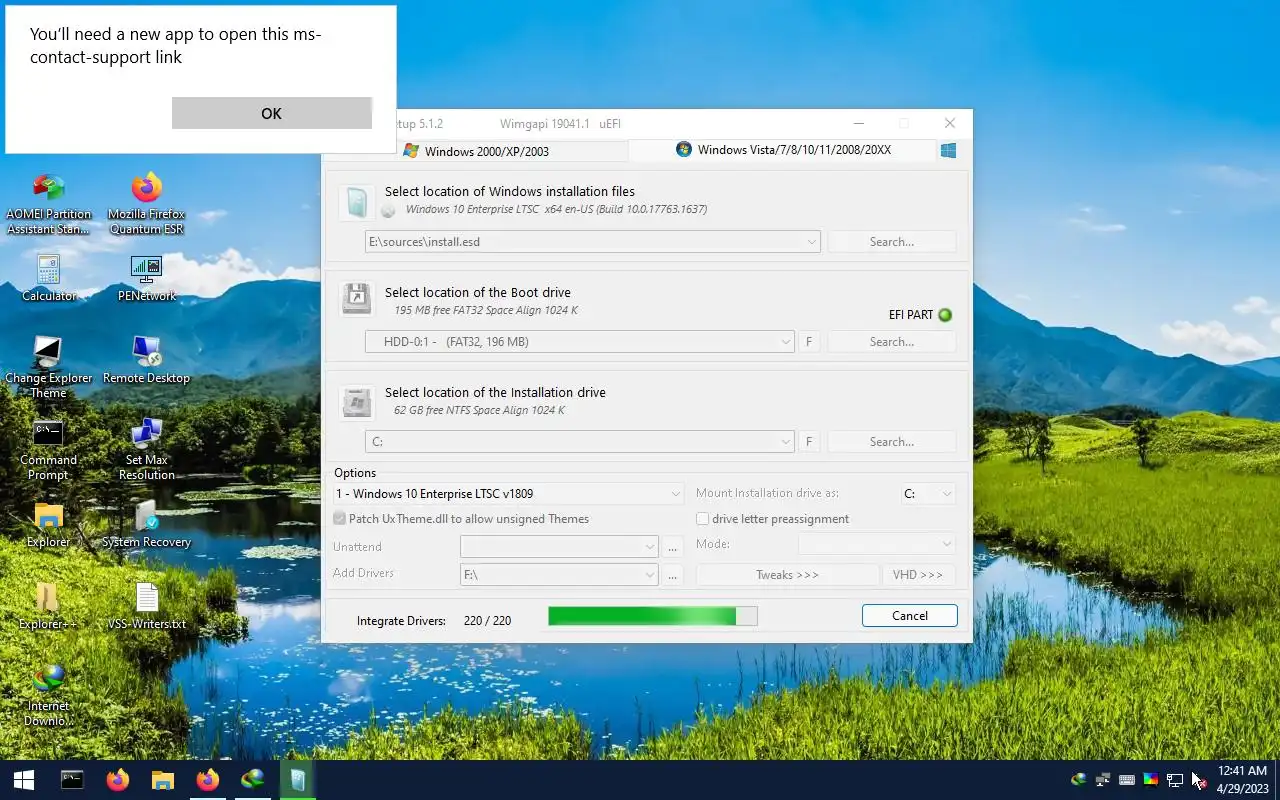Click the Integrate Drivers progress bar
This screenshot has height=800, width=1280.
(x=653, y=616)
